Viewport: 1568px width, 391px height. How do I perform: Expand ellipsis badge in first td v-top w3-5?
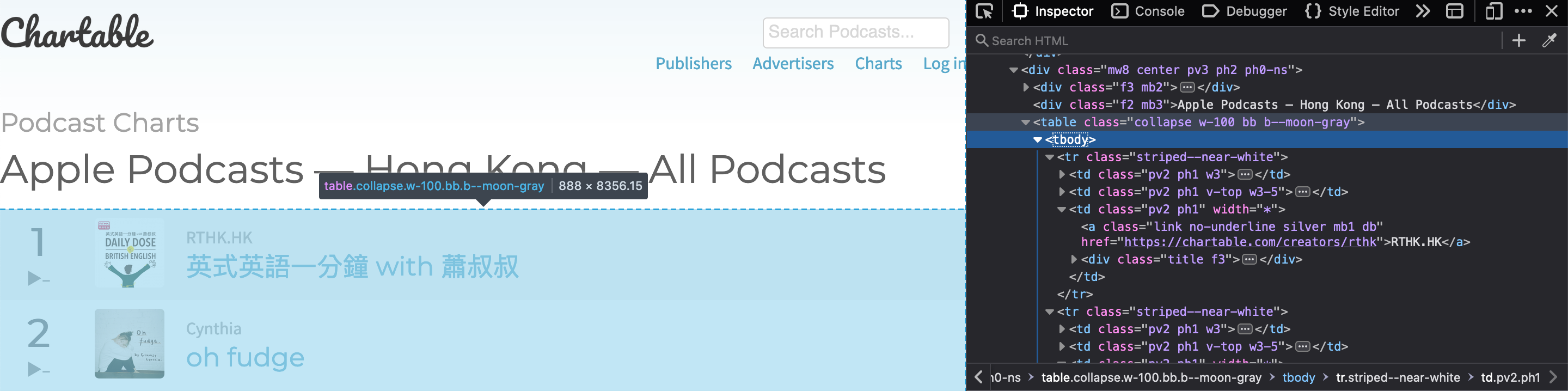tap(1303, 192)
